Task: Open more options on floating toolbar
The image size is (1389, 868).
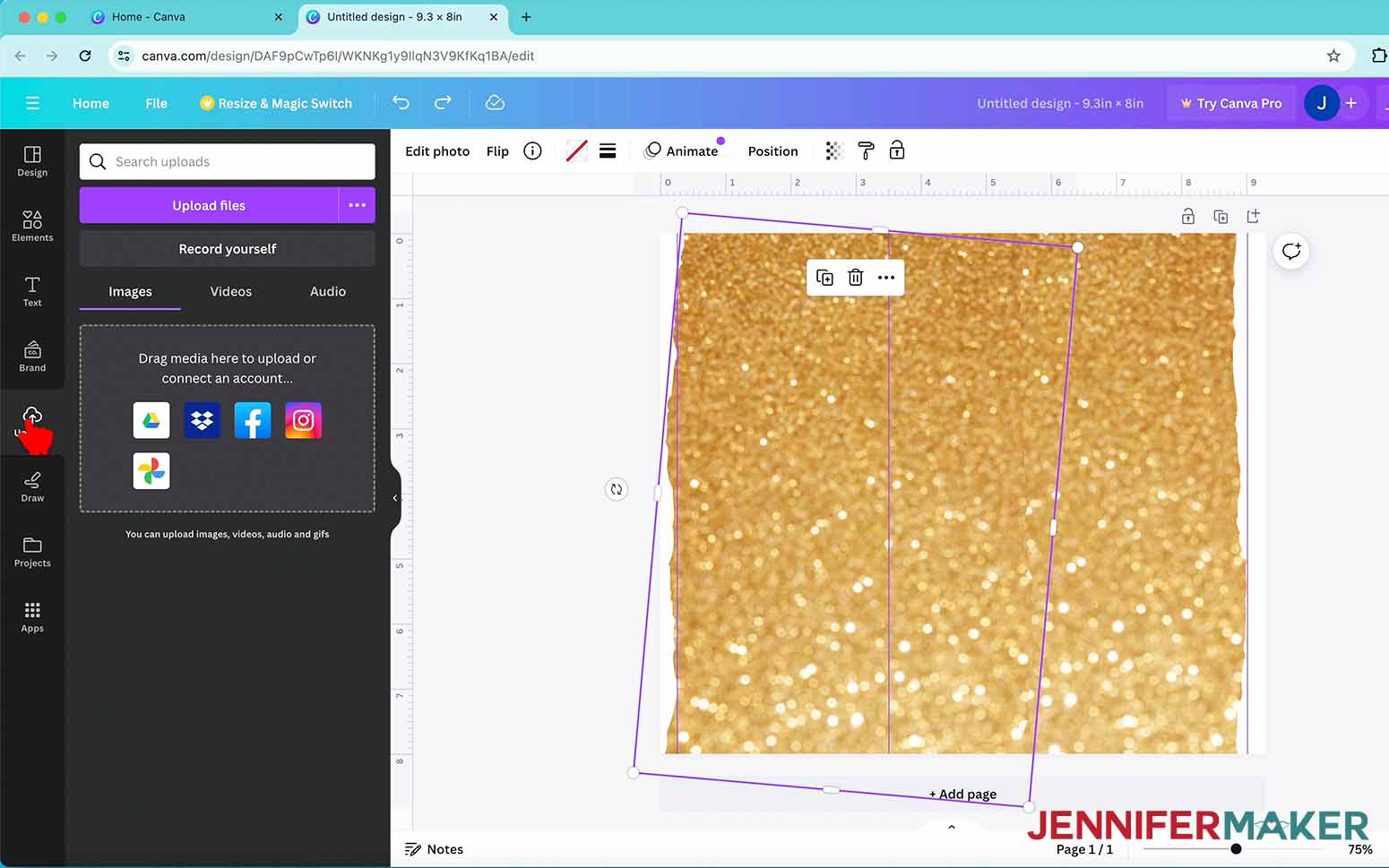Action: pyautogui.click(x=886, y=278)
